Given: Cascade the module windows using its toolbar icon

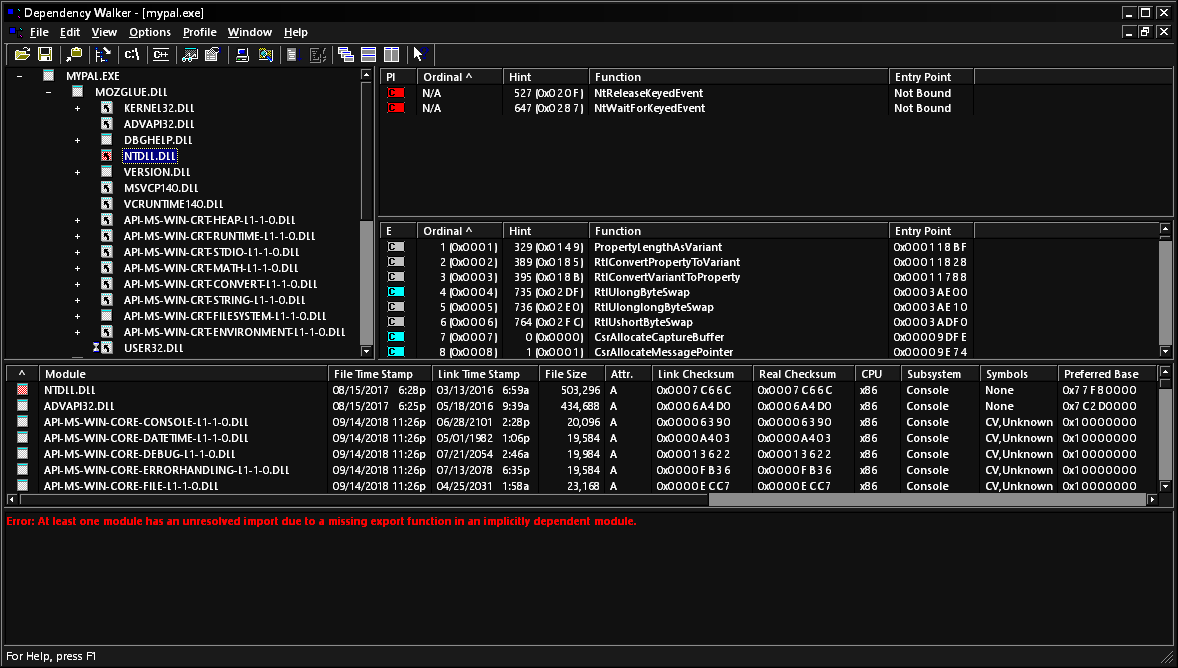Looking at the screenshot, I should tap(345, 55).
